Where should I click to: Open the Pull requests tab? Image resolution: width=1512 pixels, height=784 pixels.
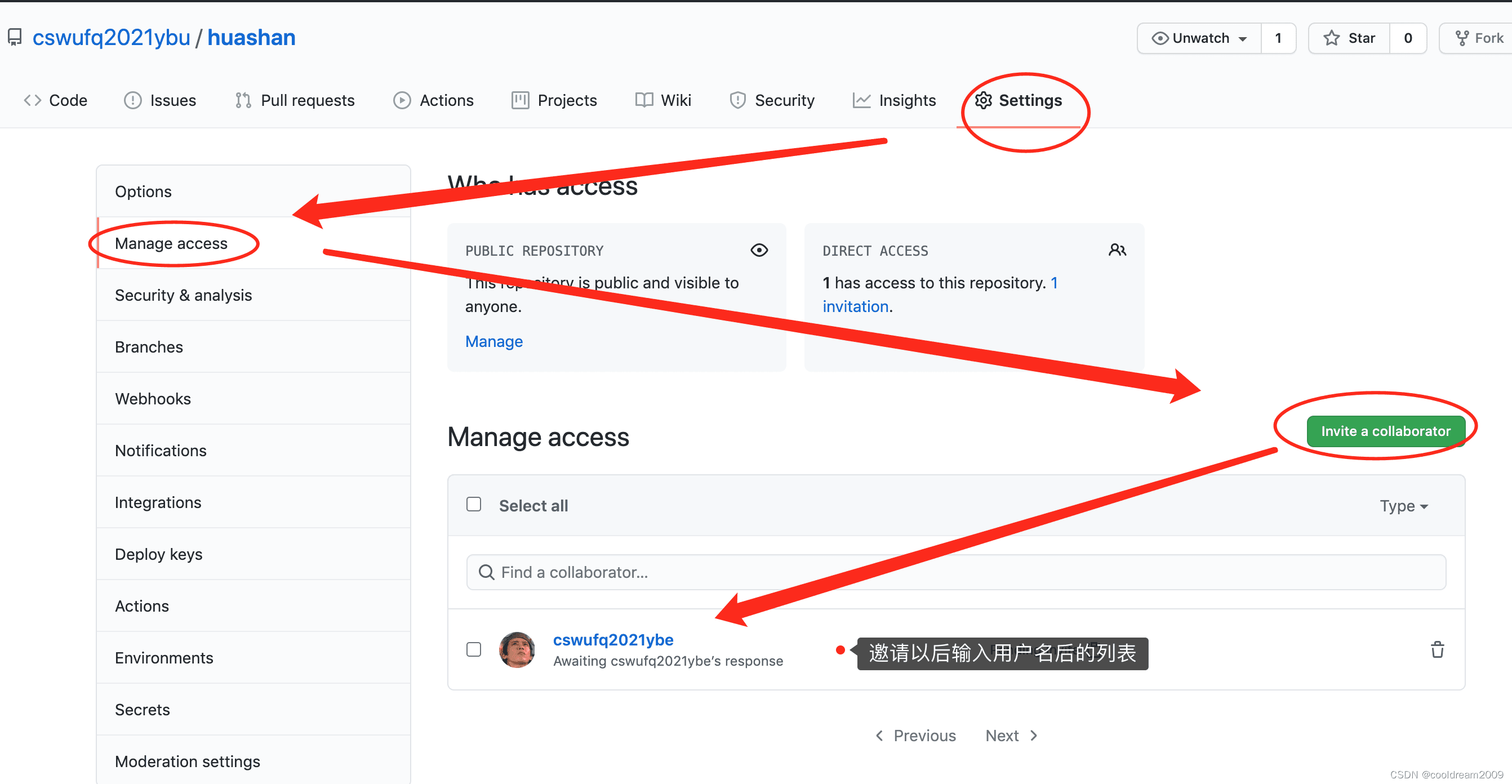[x=295, y=100]
